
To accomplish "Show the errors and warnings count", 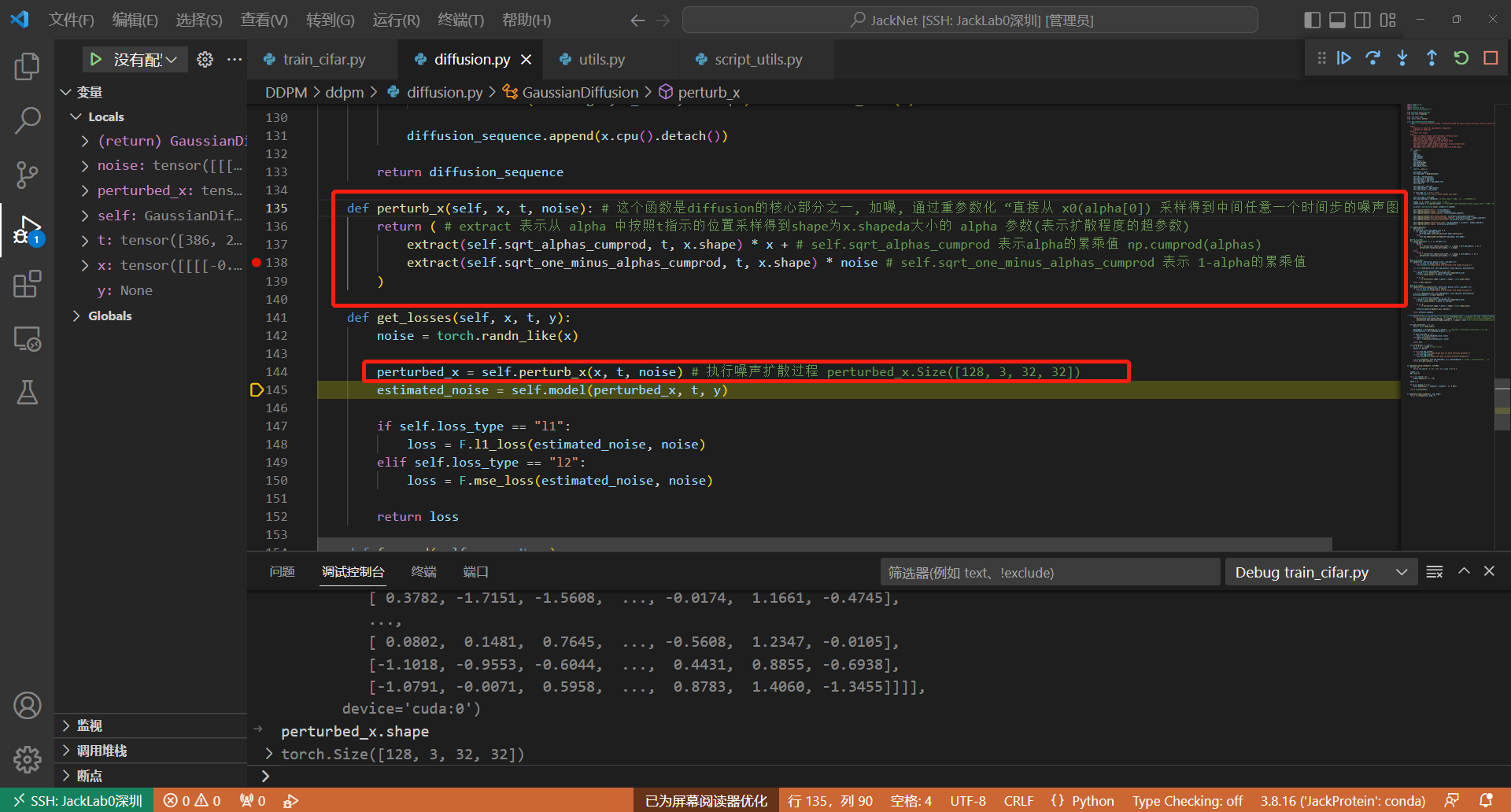I will click(192, 800).
